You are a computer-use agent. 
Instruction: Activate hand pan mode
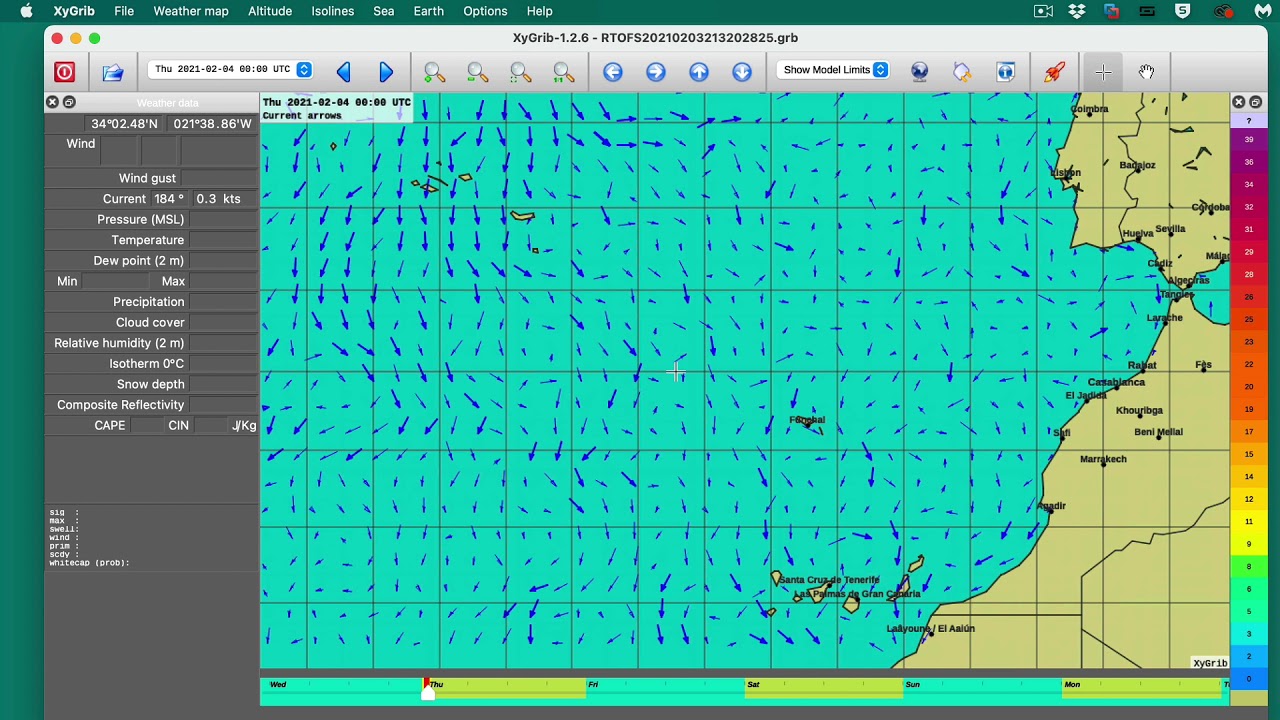pyautogui.click(x=1146, y=72)
